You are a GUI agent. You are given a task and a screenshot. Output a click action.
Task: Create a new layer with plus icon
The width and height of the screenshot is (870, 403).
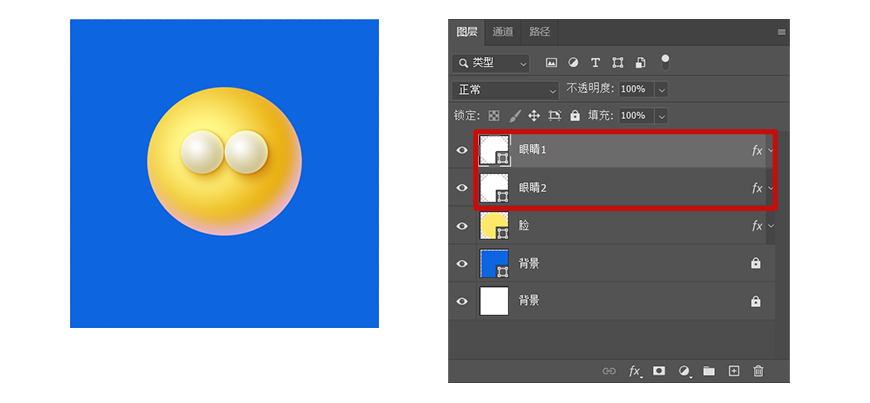point(733,371)
